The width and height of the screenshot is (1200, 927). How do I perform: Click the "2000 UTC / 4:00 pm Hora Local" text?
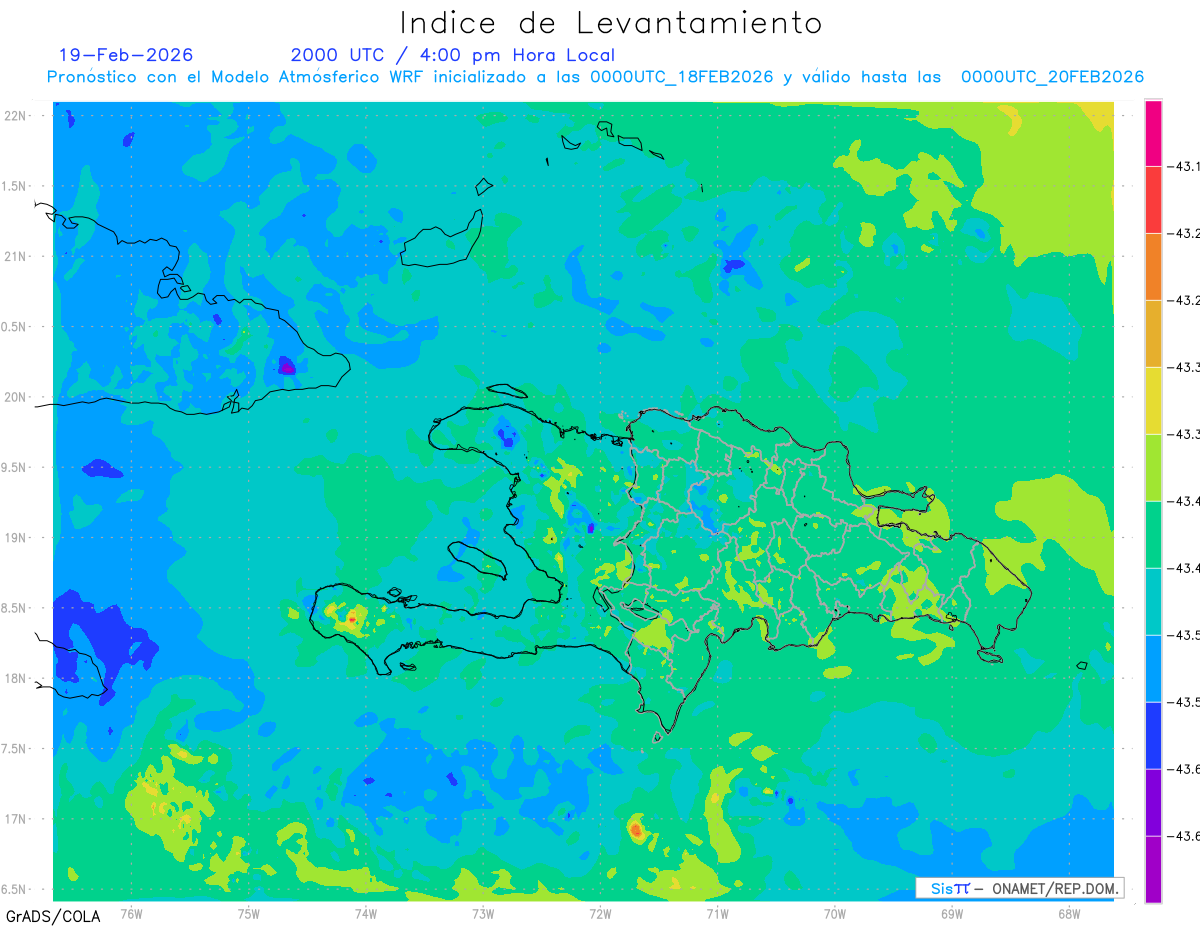453,55
